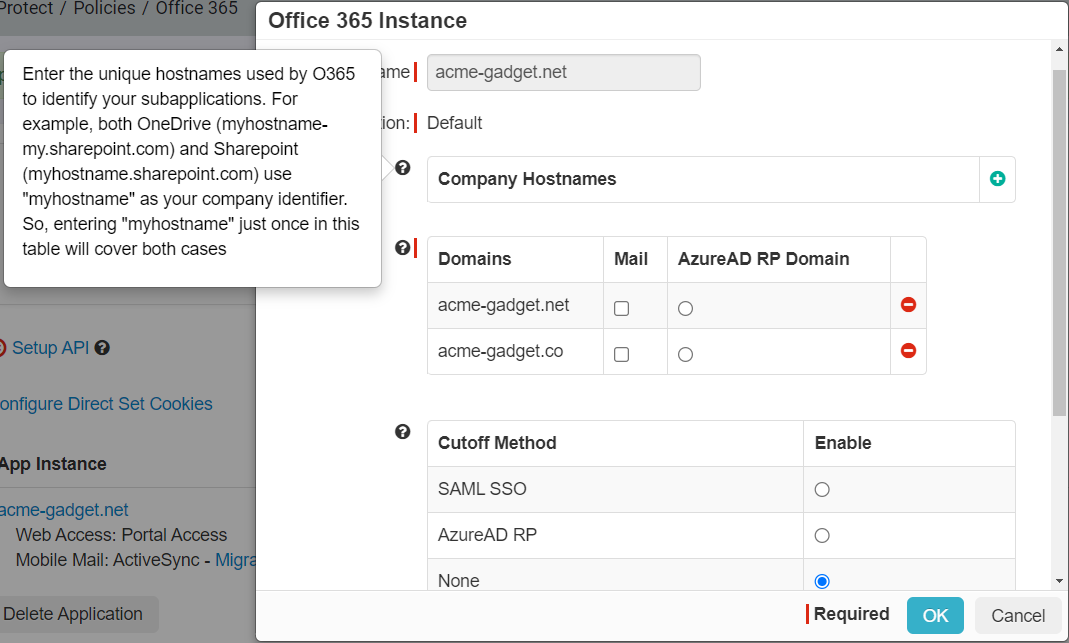Open help icon beside Cutoff Method table

[x=403, y=432]
